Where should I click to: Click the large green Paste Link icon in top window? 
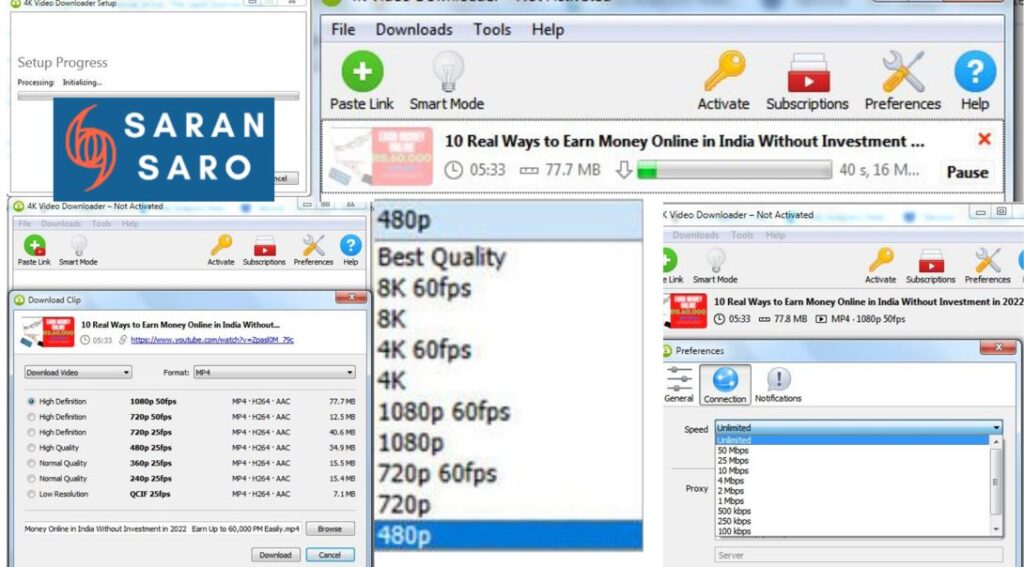click(x=361, y=72)
